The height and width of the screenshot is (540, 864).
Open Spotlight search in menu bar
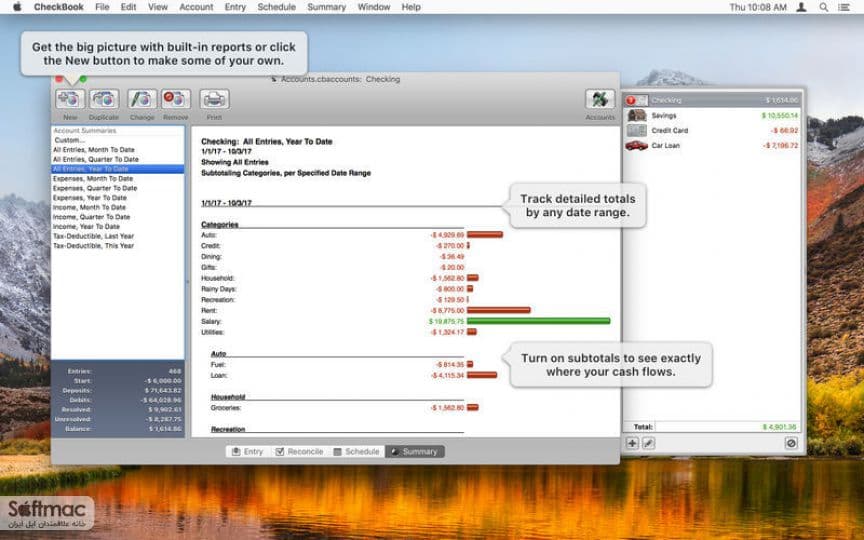pos(823,7)
